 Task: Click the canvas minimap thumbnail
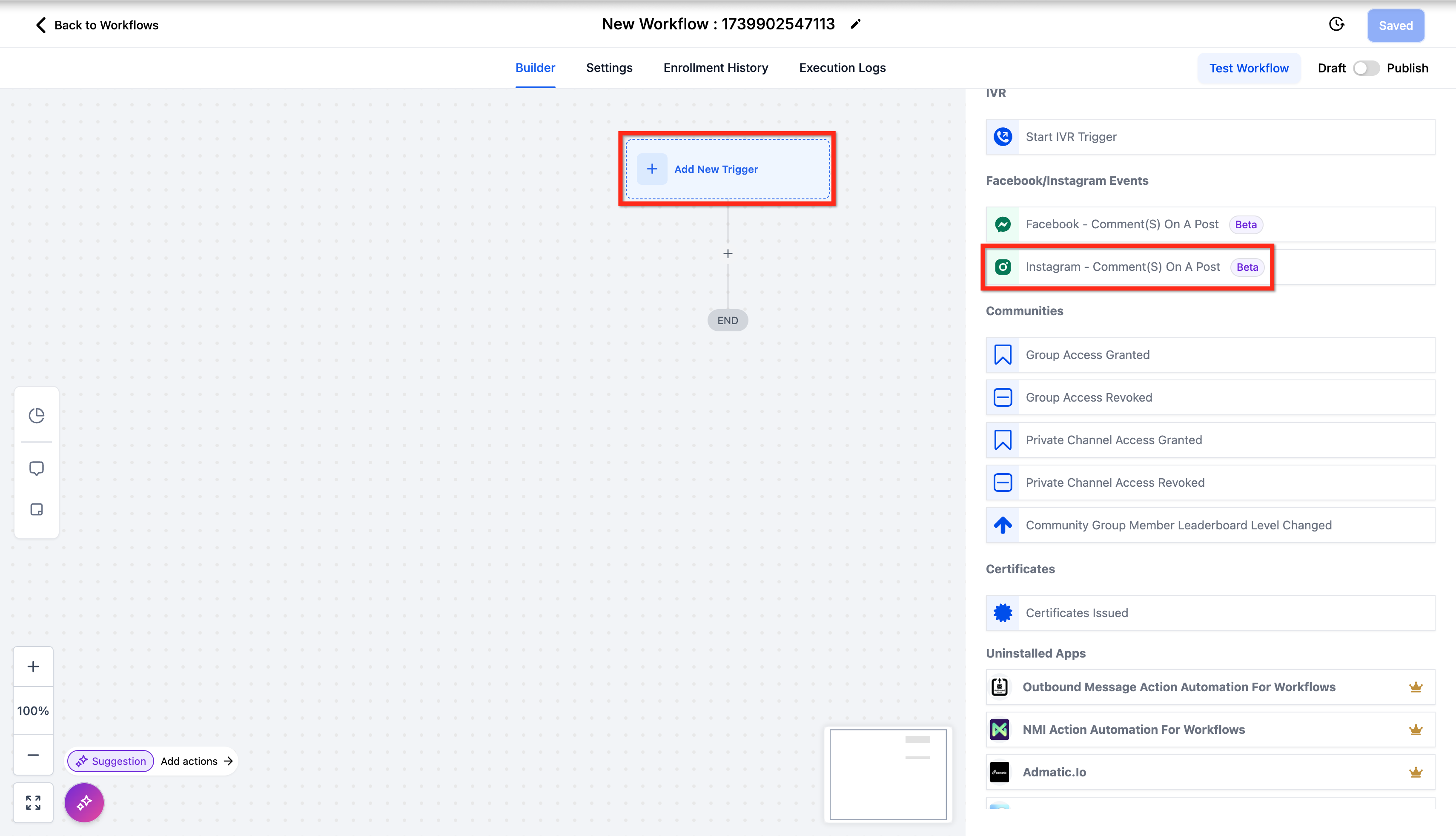pyautogui.click(x=888, y=774)
